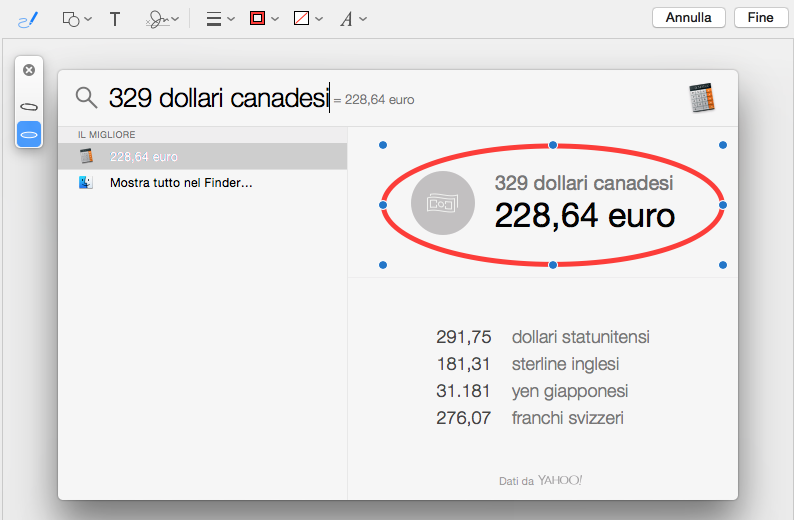Click the 329 dollari canadesi preview label

[584, 183]
